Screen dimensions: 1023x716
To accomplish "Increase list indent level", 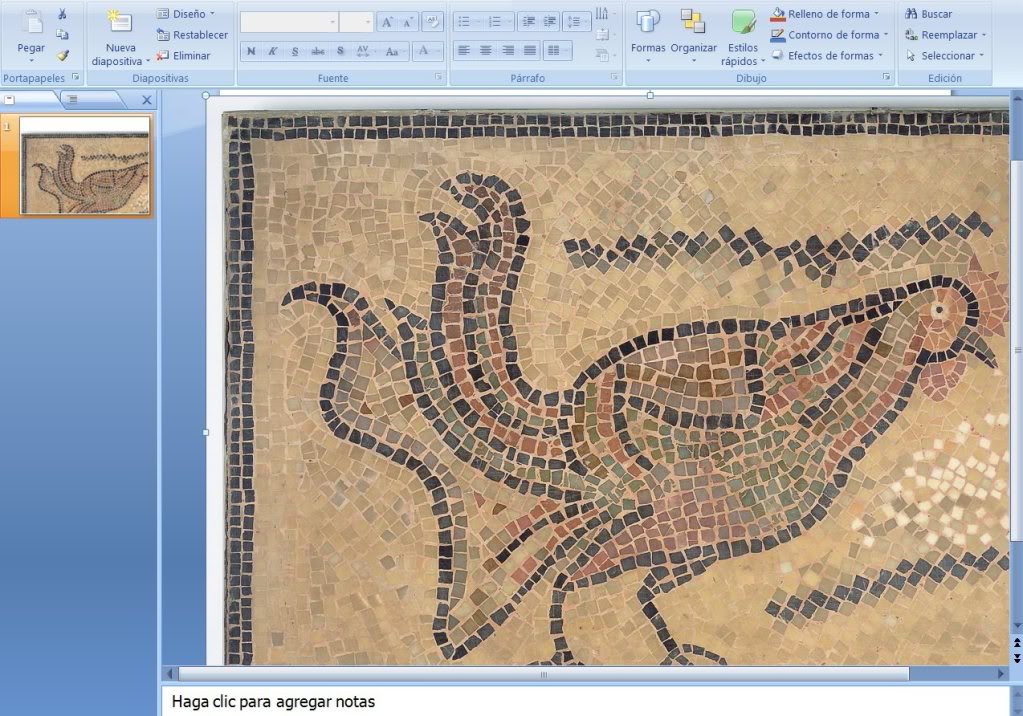I will pos(550,22).
